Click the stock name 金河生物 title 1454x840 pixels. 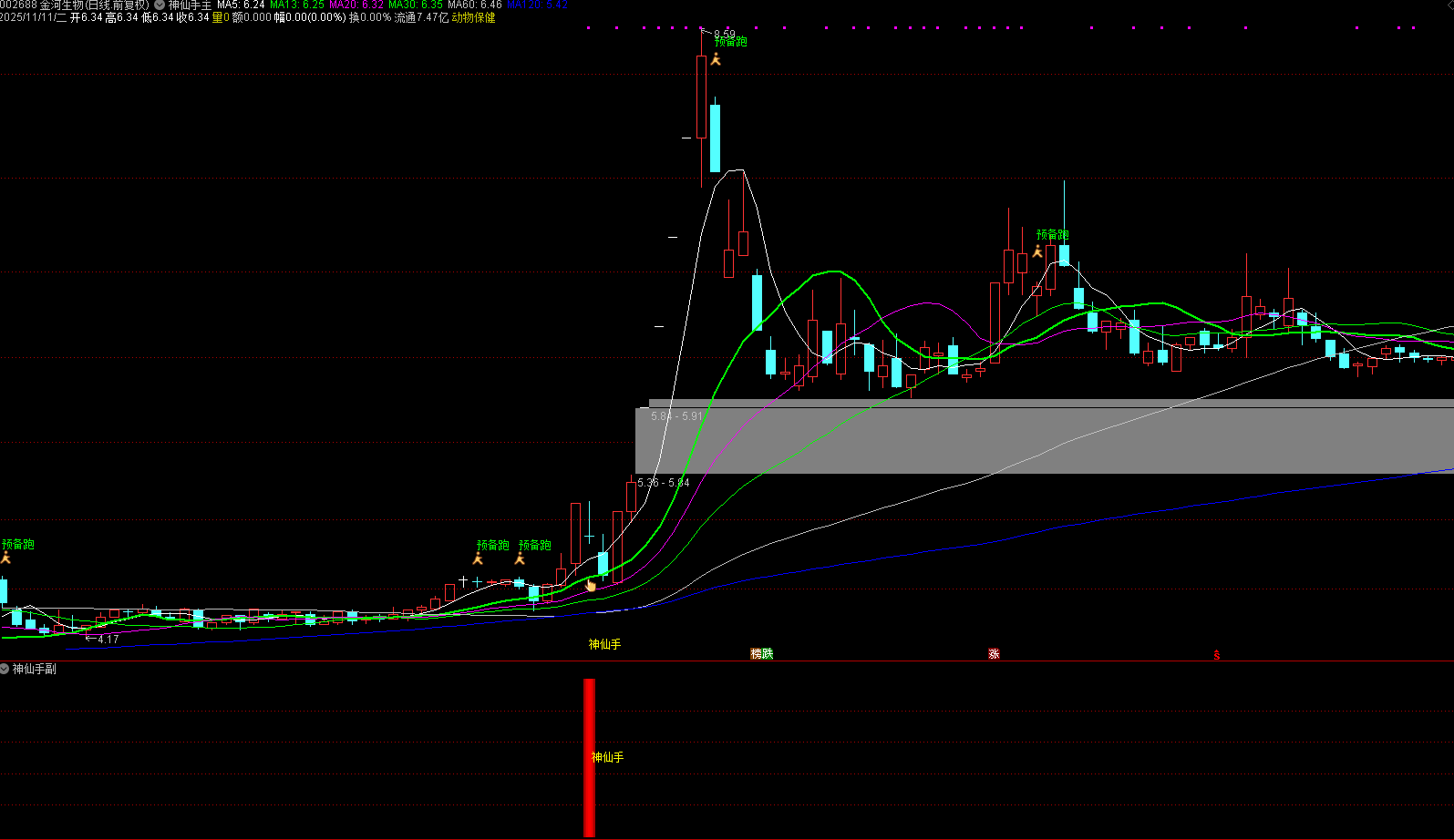tap(61, 5)
